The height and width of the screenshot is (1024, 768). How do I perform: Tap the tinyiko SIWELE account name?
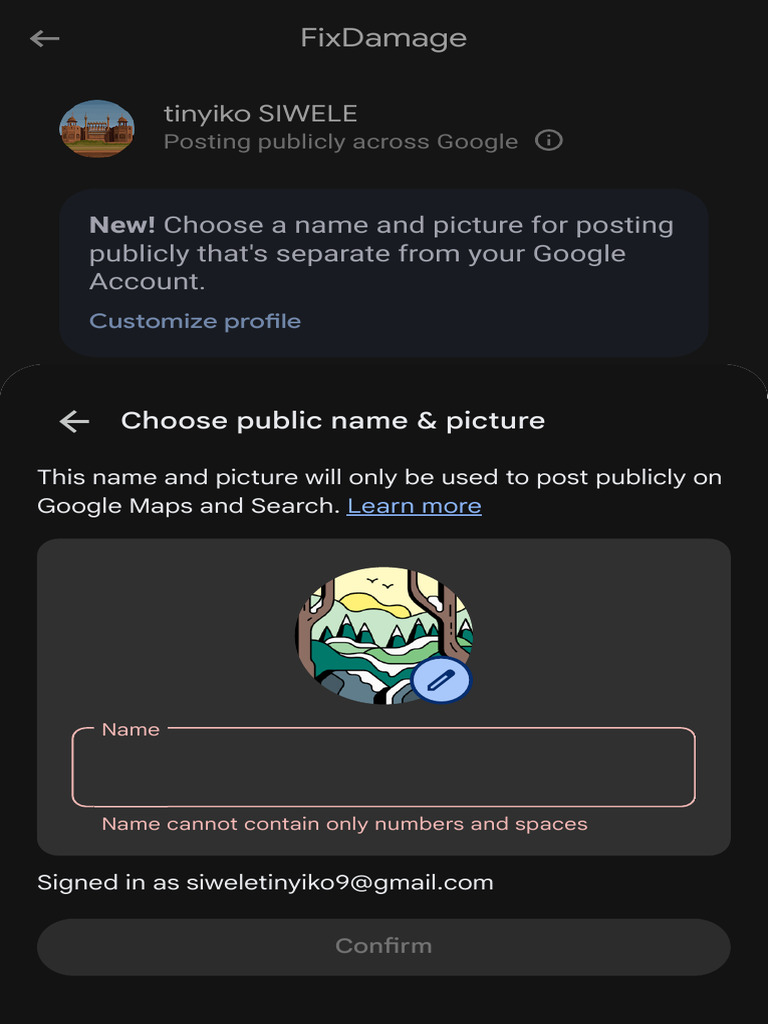point(260,114)
